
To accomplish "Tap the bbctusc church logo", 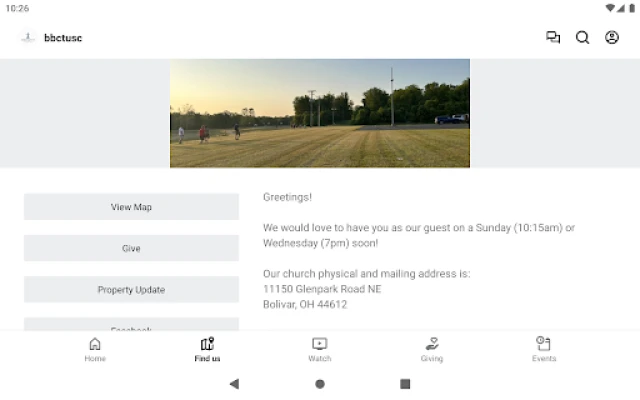I will click(x=28, y=38).
